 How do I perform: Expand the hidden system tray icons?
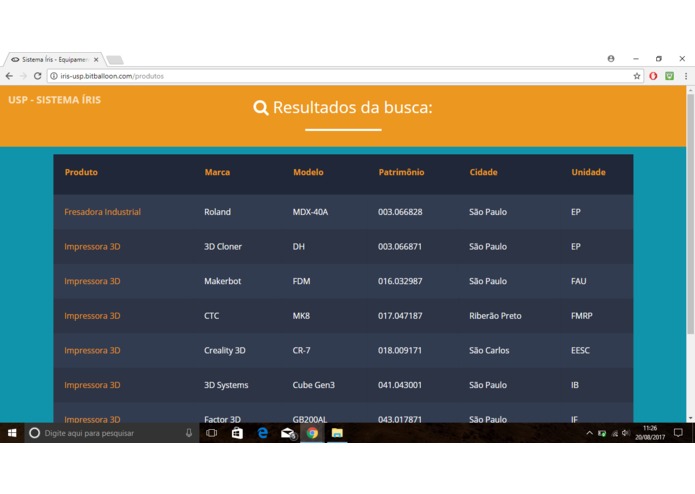click(589, 433)
